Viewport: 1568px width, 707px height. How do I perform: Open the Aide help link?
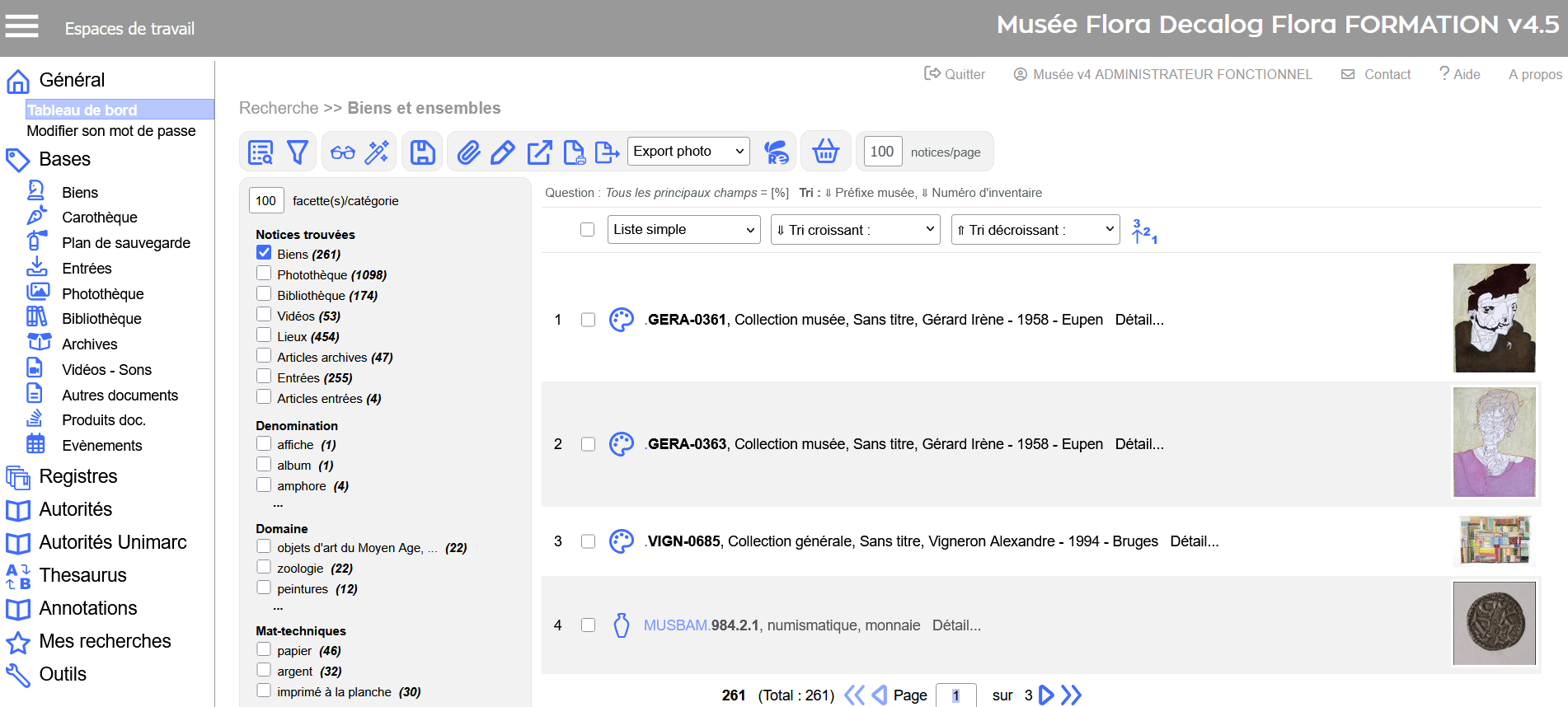point(1460,74)
